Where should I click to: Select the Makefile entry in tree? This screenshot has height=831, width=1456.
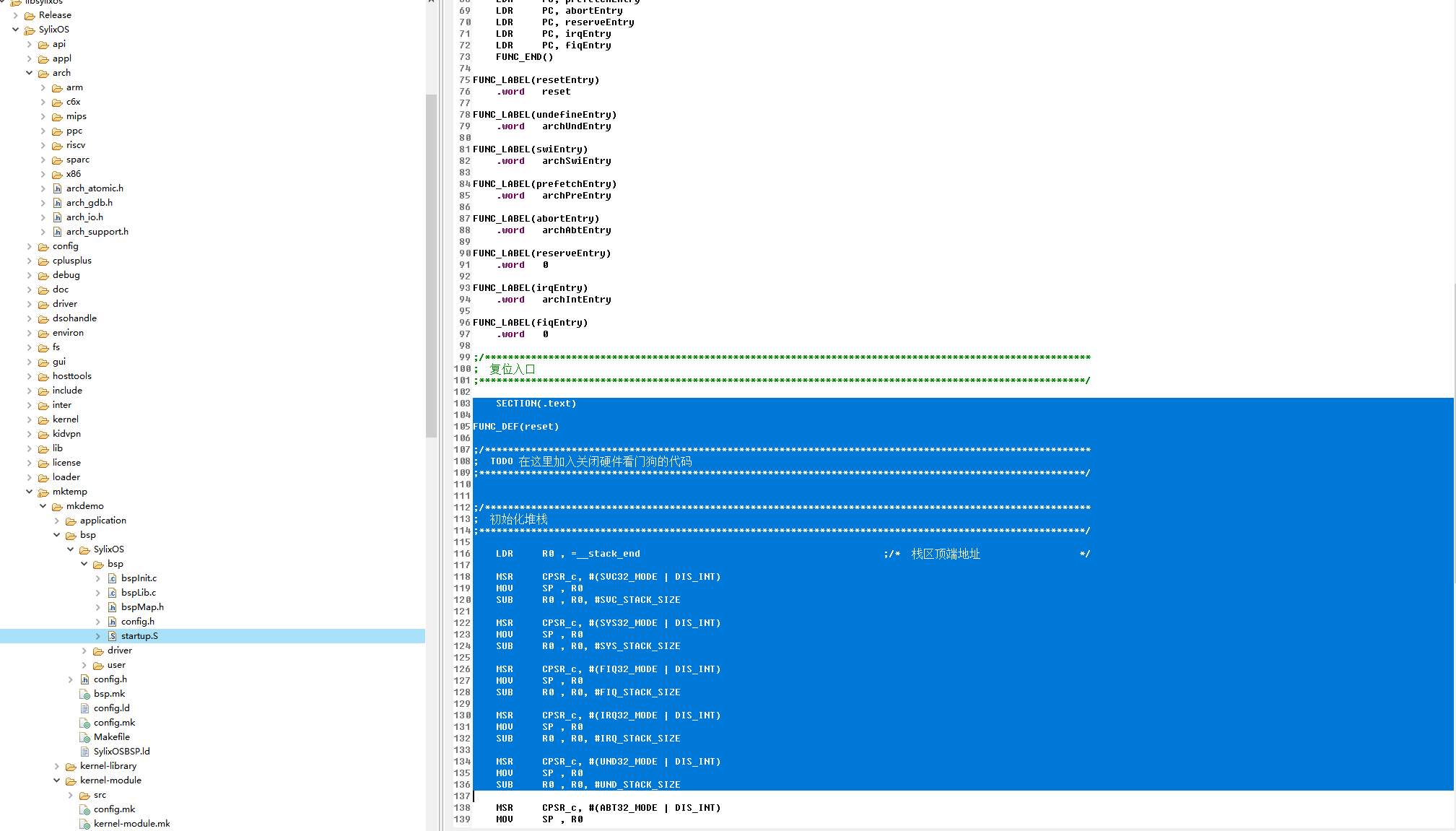(x=111, y=737)
